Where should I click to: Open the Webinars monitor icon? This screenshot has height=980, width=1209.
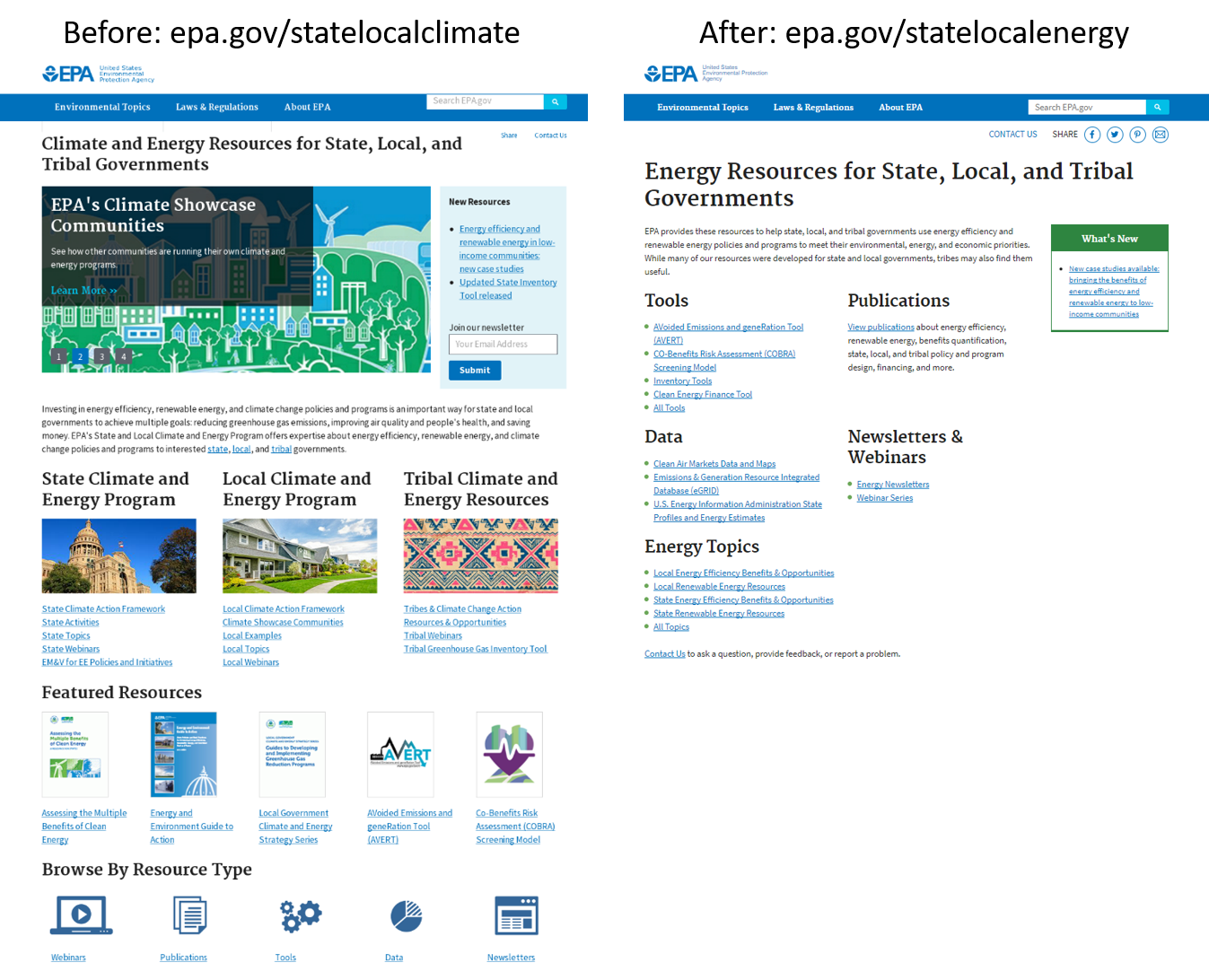[81, 915]
